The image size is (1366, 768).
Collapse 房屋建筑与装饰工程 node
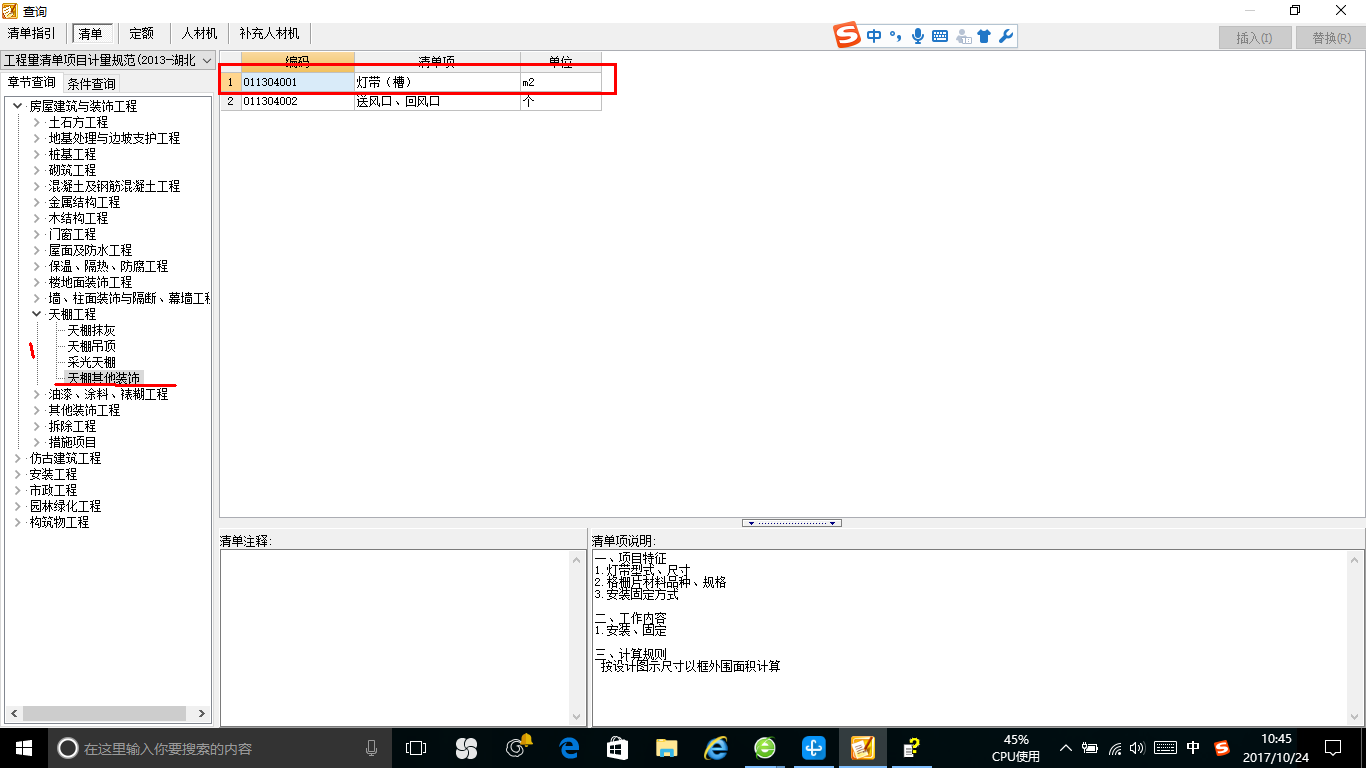pyautogui.click(x=17, y=106)
